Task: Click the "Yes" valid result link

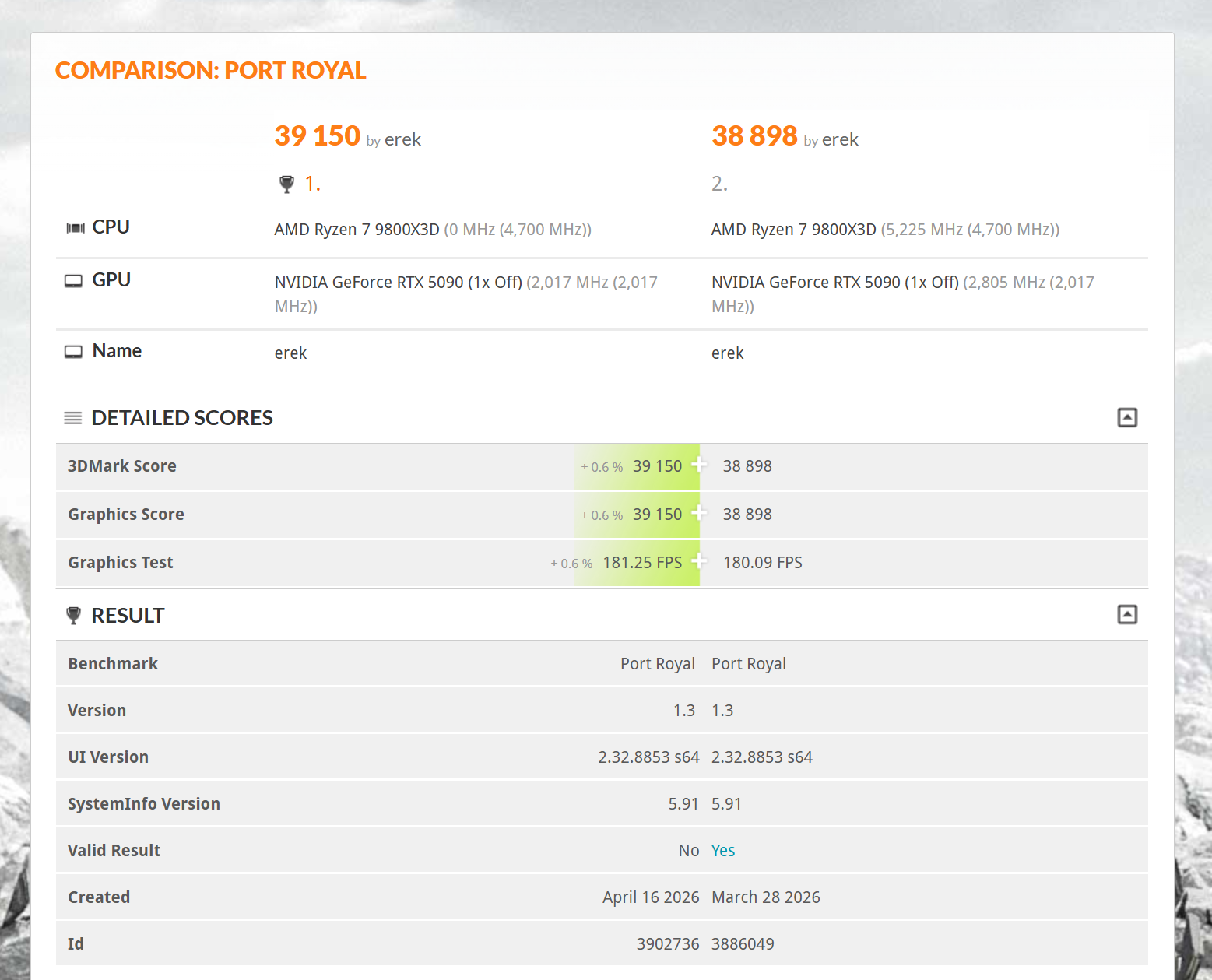Action: 722,851
